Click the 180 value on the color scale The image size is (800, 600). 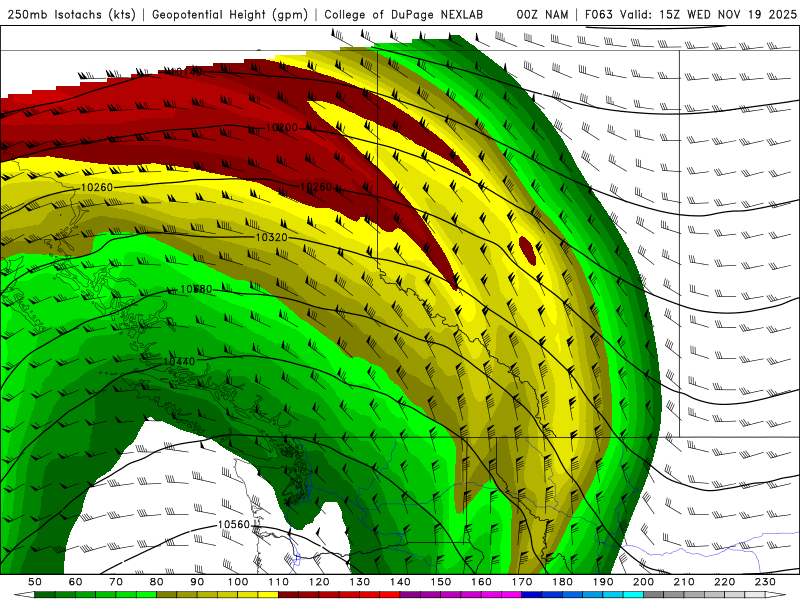tap(562, 582)
